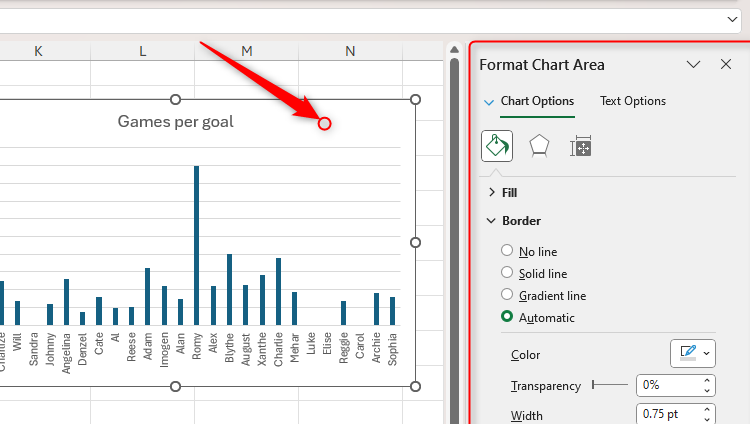Select the Solid line option
Image resolution: width=750 pixels, height=424 pixels.
508,273
